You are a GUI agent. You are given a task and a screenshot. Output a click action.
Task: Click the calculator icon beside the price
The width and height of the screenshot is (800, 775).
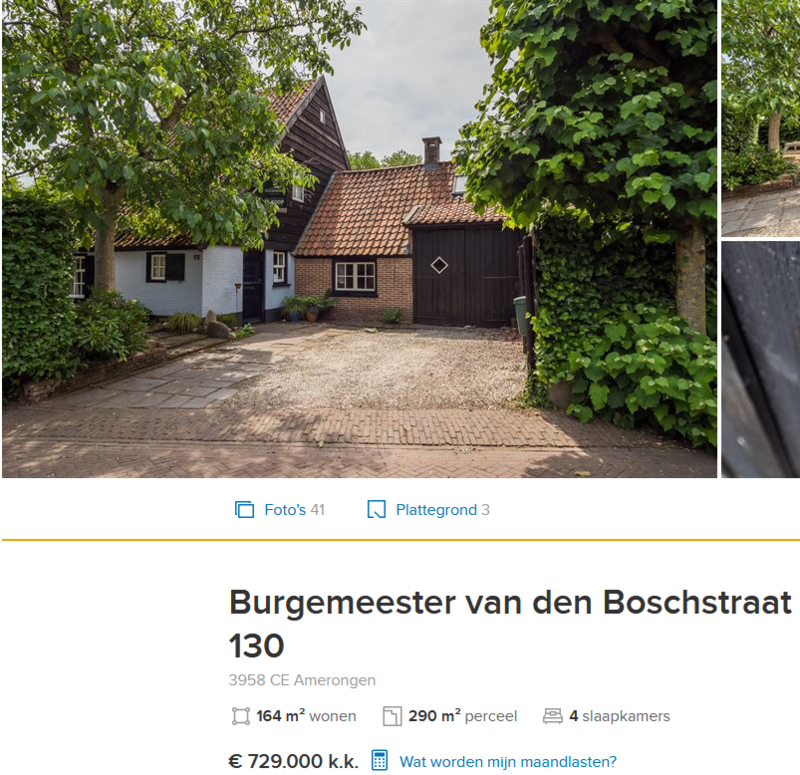point(380,761)
